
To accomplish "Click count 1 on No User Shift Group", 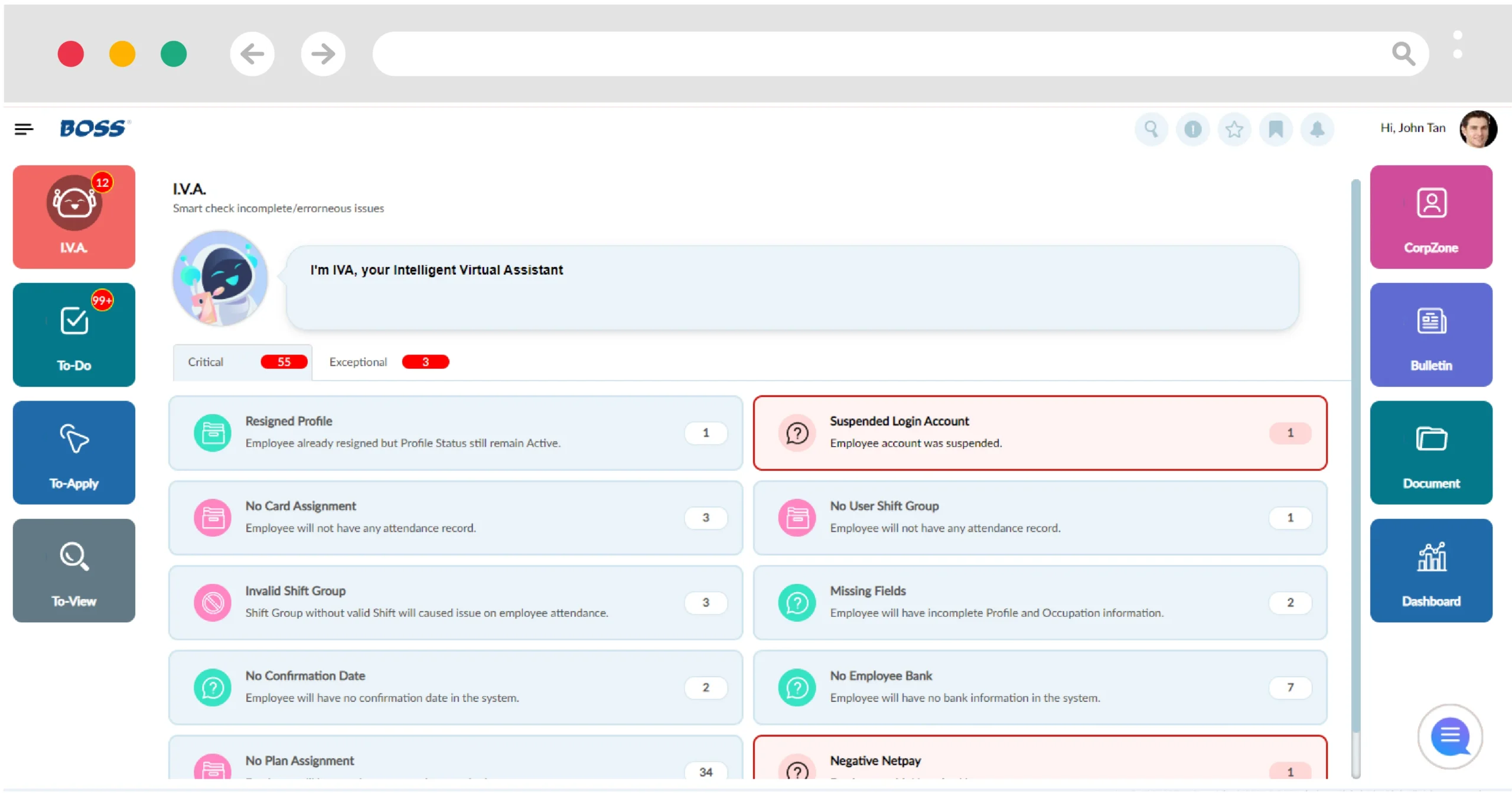I will (x=1291, y=518).
